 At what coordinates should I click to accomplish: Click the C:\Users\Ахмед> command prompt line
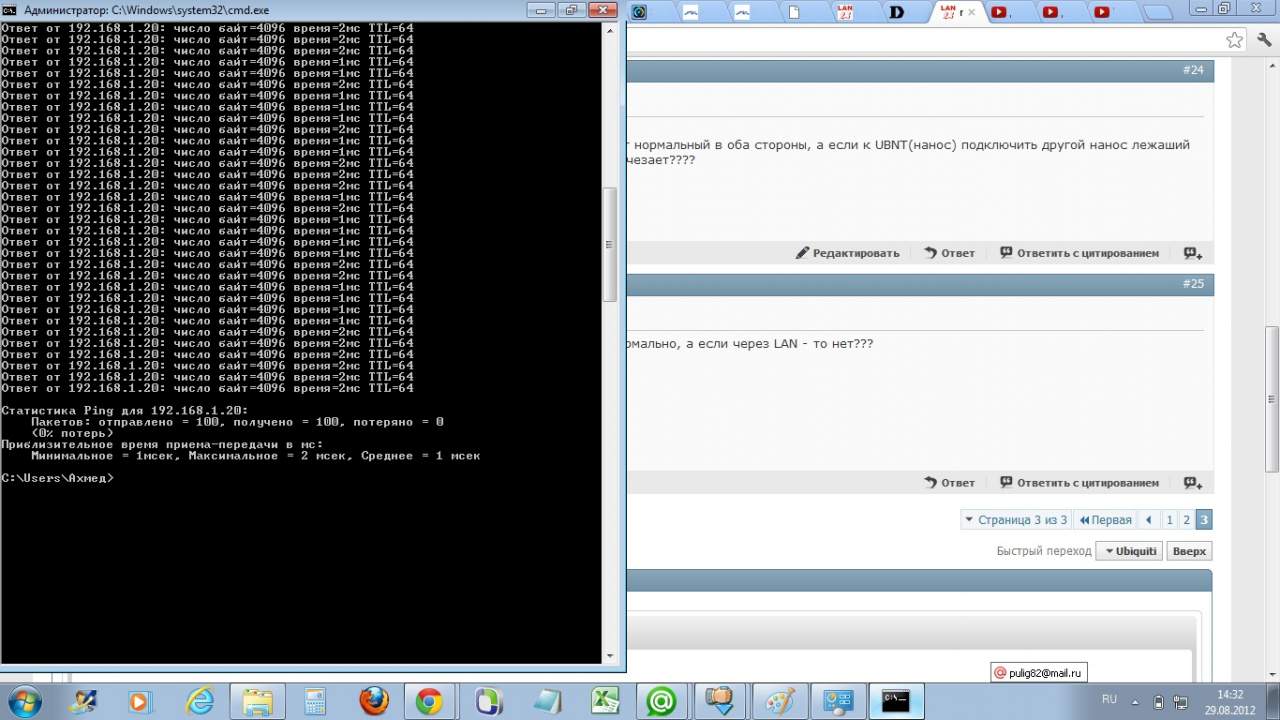point(58,478)
